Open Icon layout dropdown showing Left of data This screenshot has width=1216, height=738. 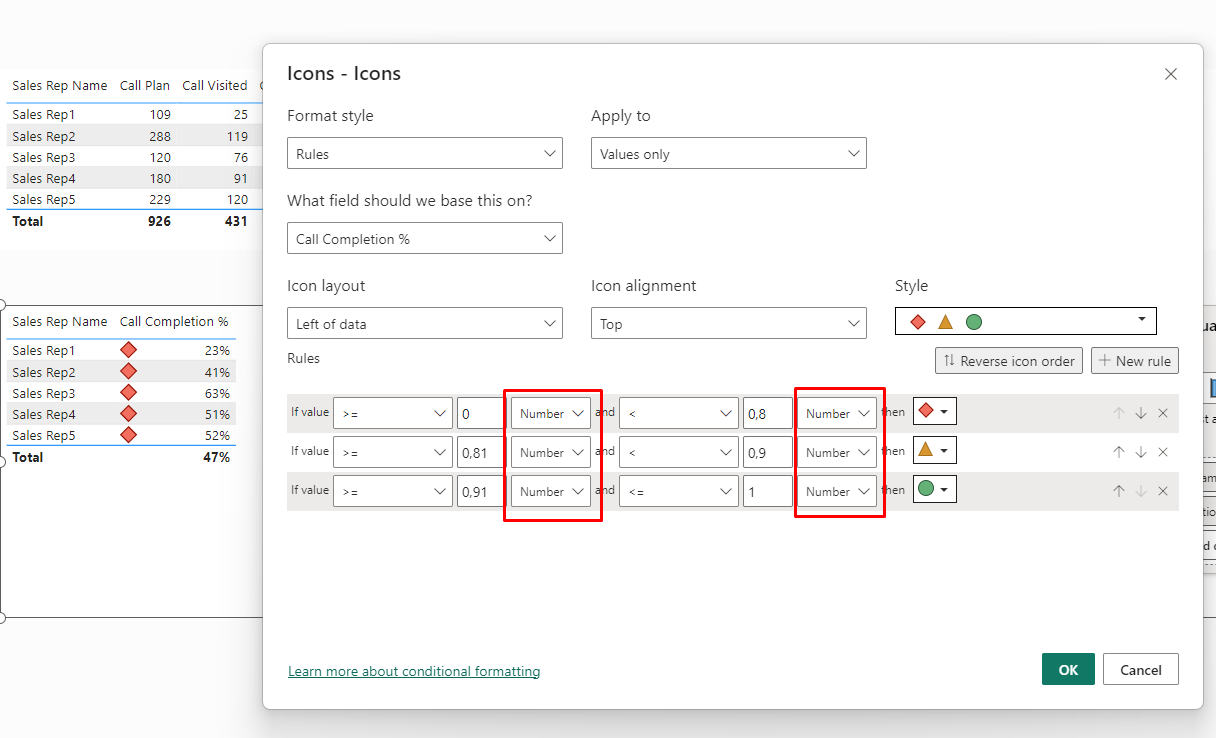(425, 324)
